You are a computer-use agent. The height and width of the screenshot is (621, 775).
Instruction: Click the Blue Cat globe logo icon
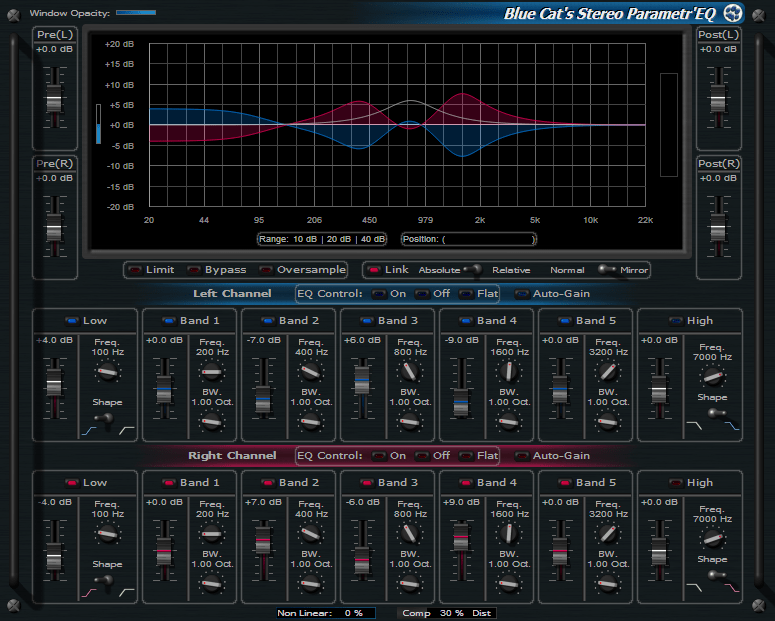[733, 13]
